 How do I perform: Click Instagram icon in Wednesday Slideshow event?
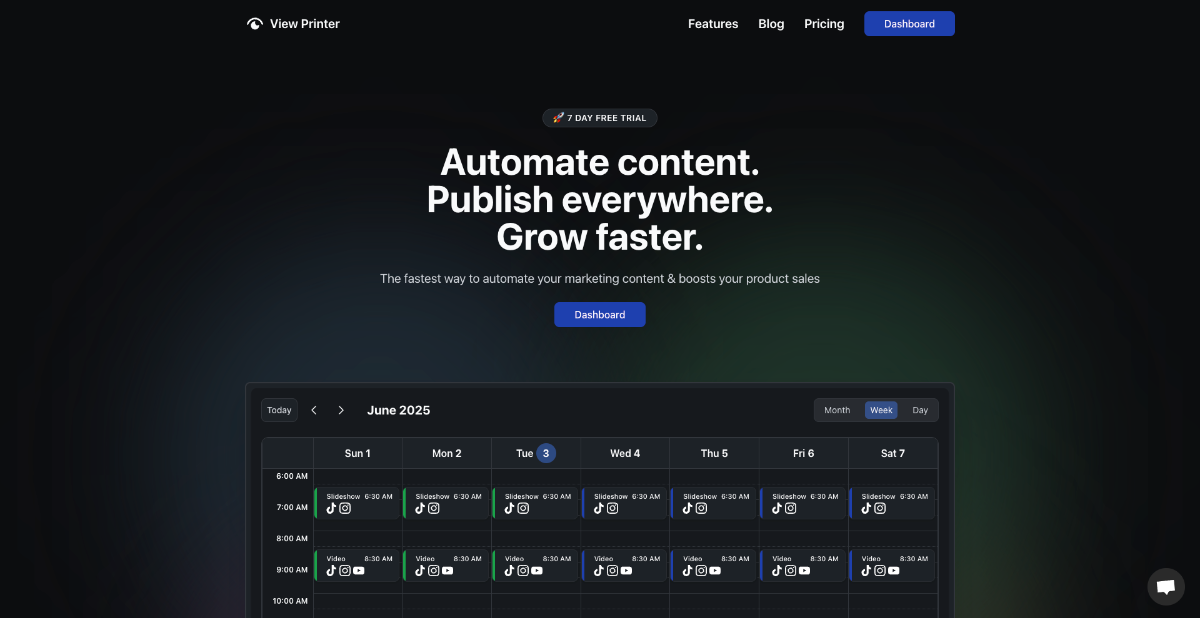pos(613,508)
